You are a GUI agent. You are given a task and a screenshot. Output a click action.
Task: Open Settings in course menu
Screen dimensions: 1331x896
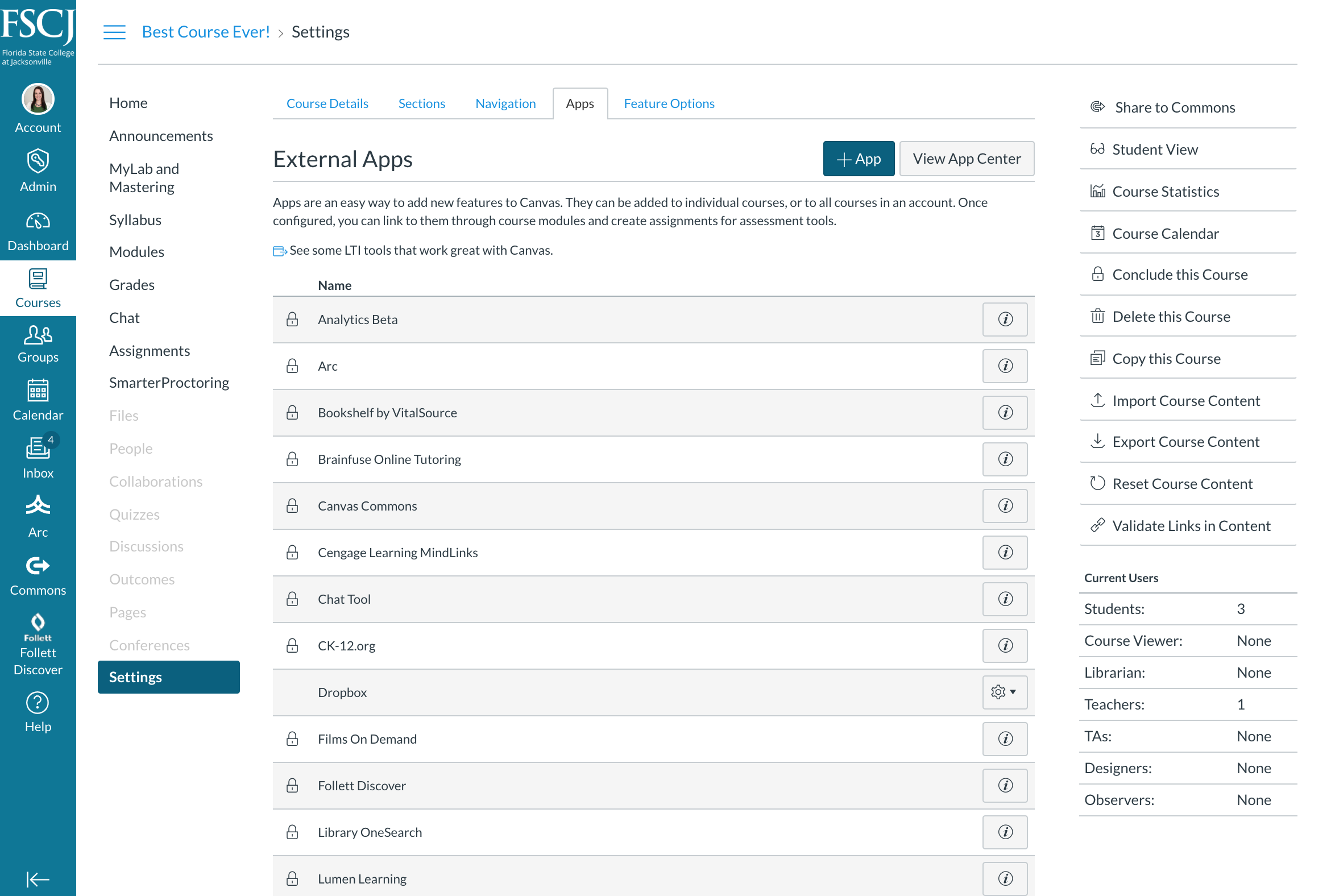(x=169, y=677)
